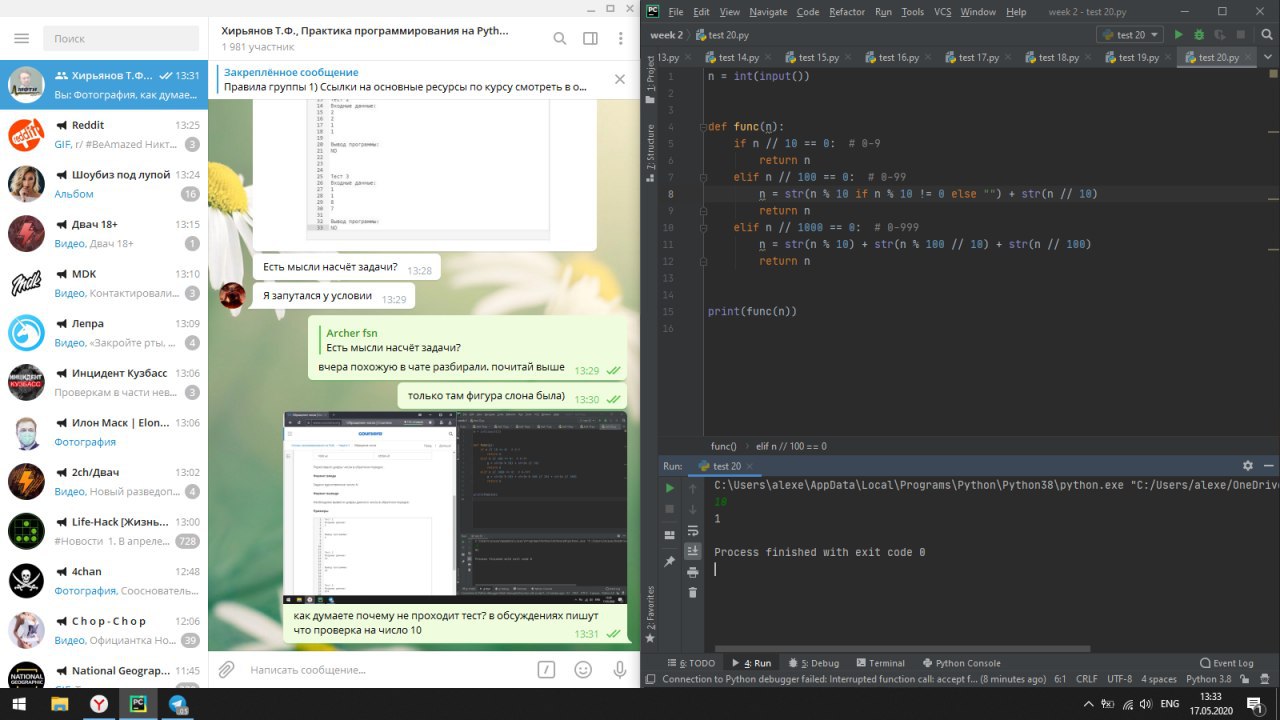Open the VCS menu

click(x=942, y=12)
